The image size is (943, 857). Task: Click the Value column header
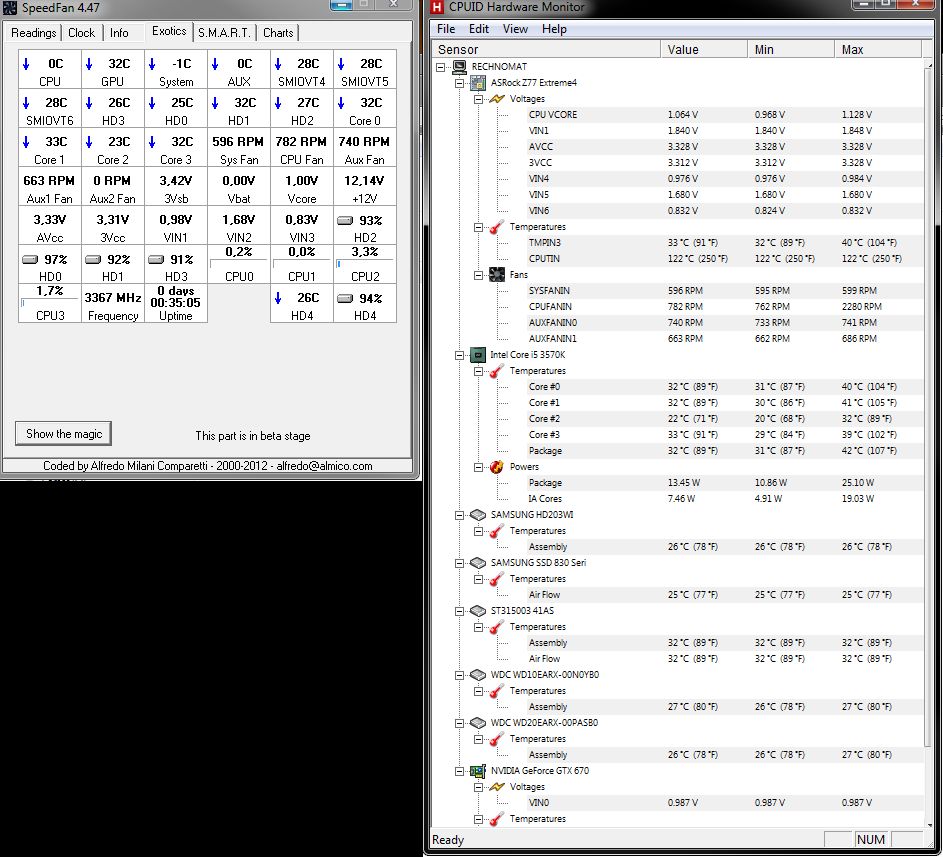click(x=704, y=49)
